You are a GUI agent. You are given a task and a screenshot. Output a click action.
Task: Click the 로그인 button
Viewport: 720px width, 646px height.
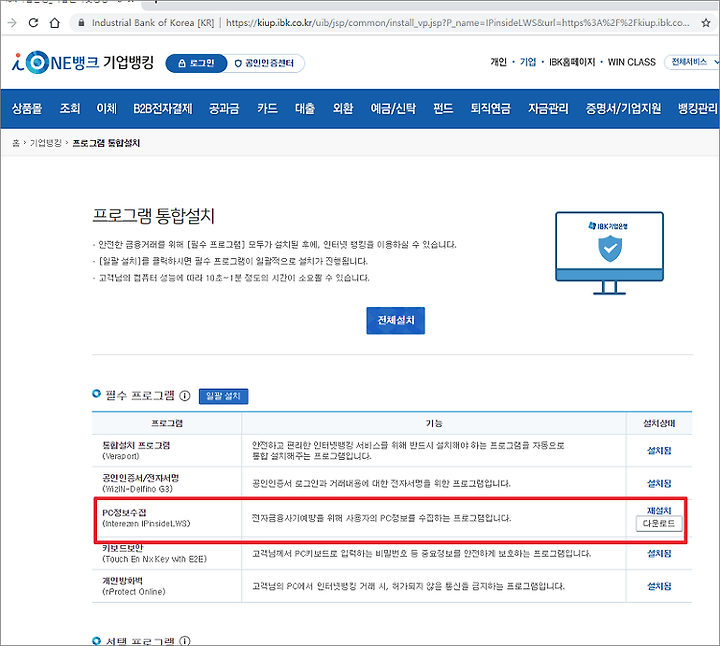point(197,63)
